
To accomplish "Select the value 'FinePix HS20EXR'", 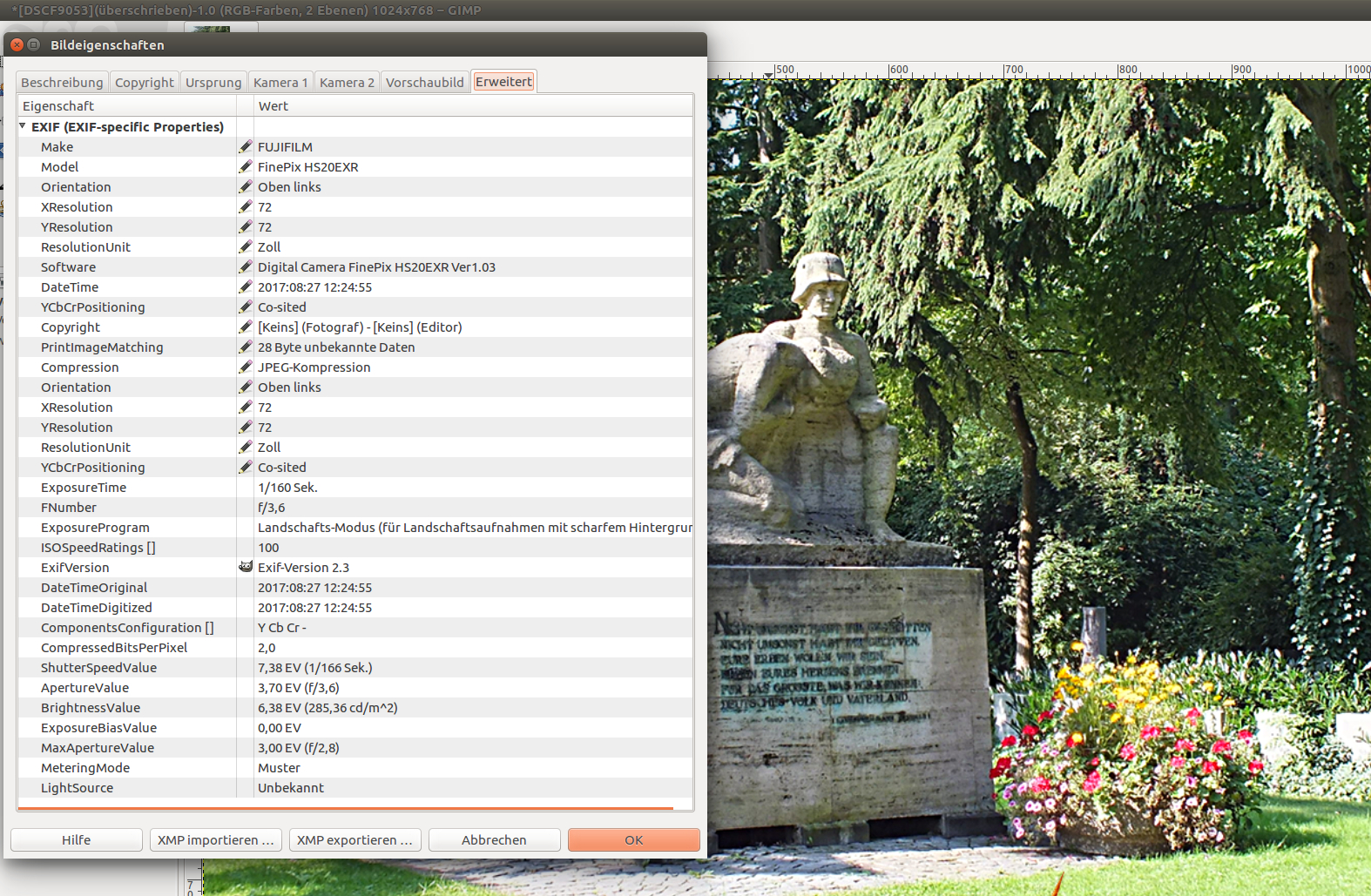I will [308, 166].
